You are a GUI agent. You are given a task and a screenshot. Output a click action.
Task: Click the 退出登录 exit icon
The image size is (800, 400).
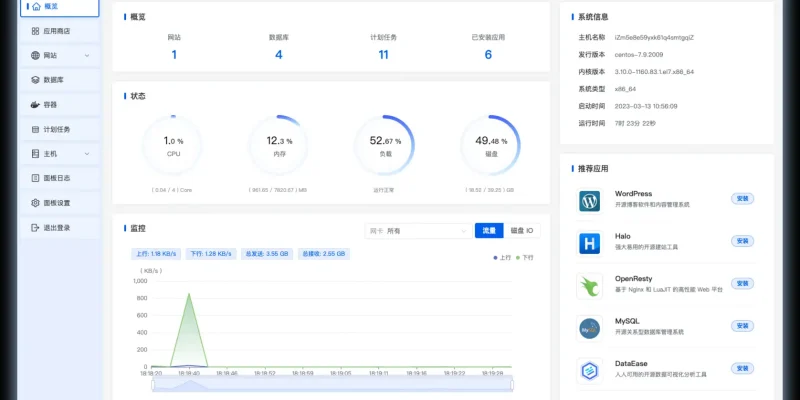pos(35,228)
